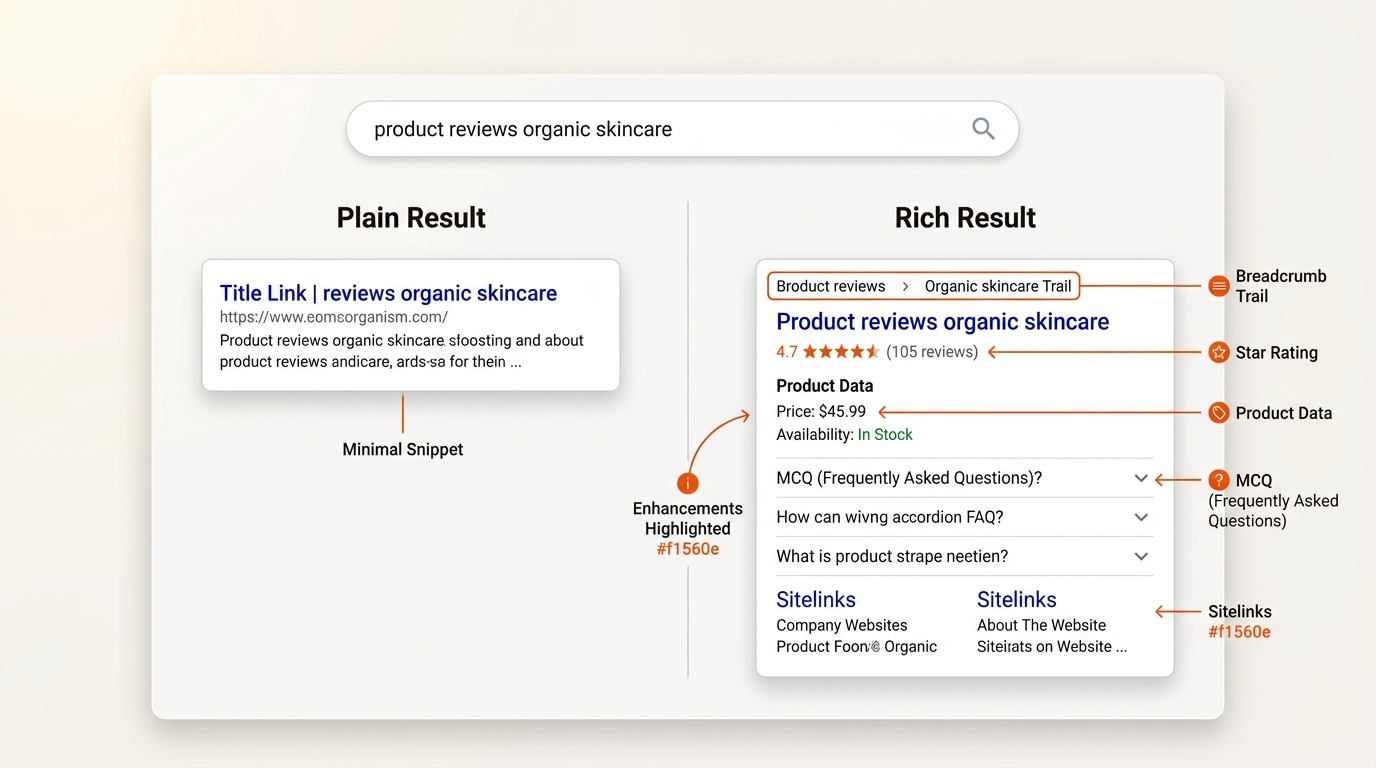This screenshot has width=1376, height=768.
Task: Click the Plain Result heading
Action: (x=411, y=218)
